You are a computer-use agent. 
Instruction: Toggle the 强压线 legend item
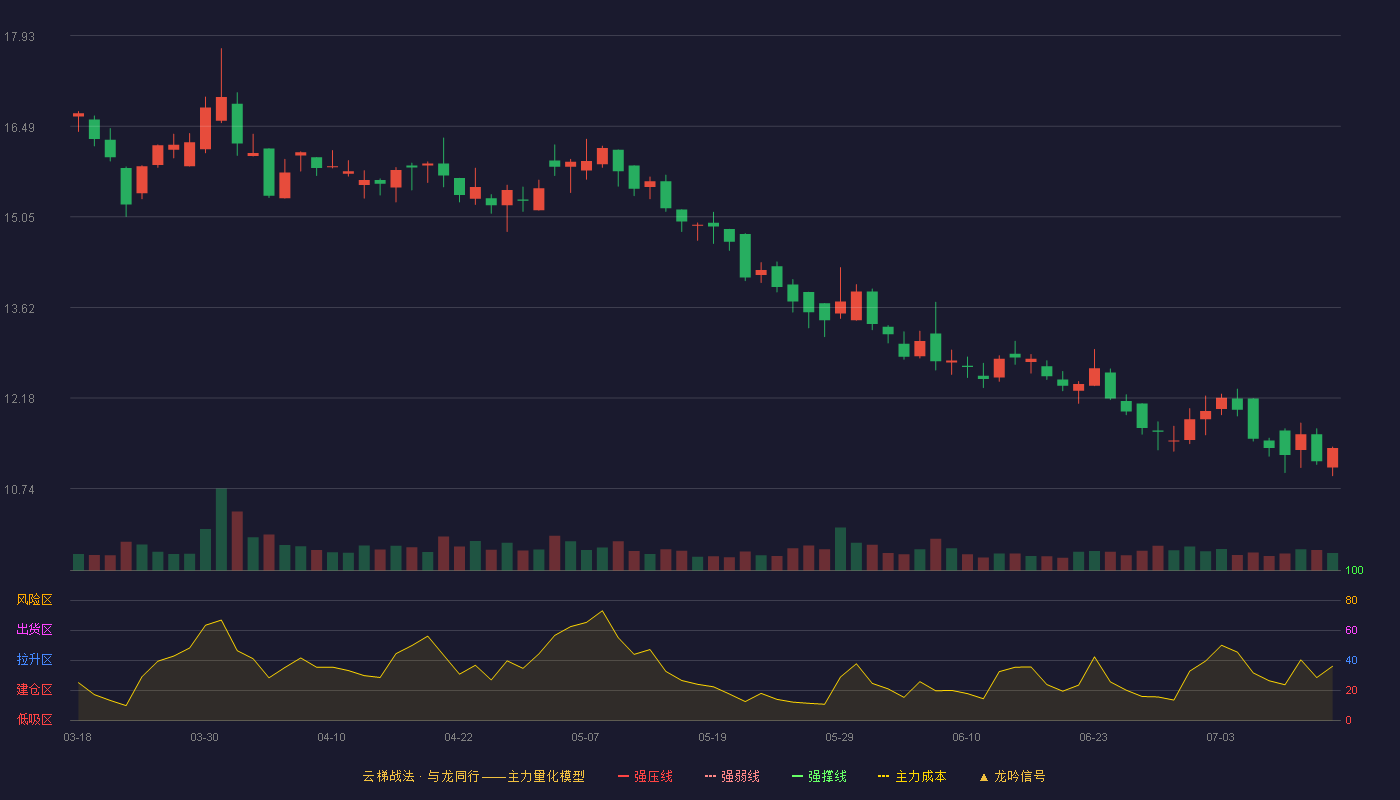pos(645,776)
